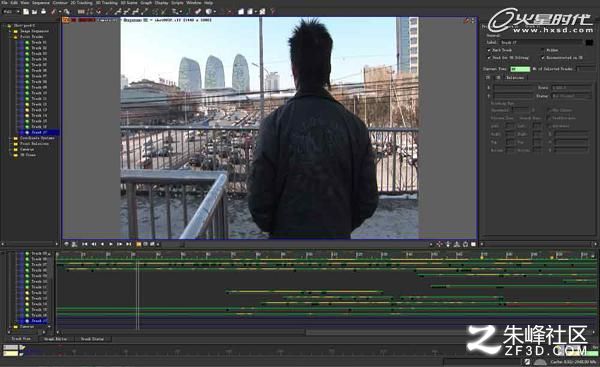Jump to first frame with transport button

tap(85, 244)
